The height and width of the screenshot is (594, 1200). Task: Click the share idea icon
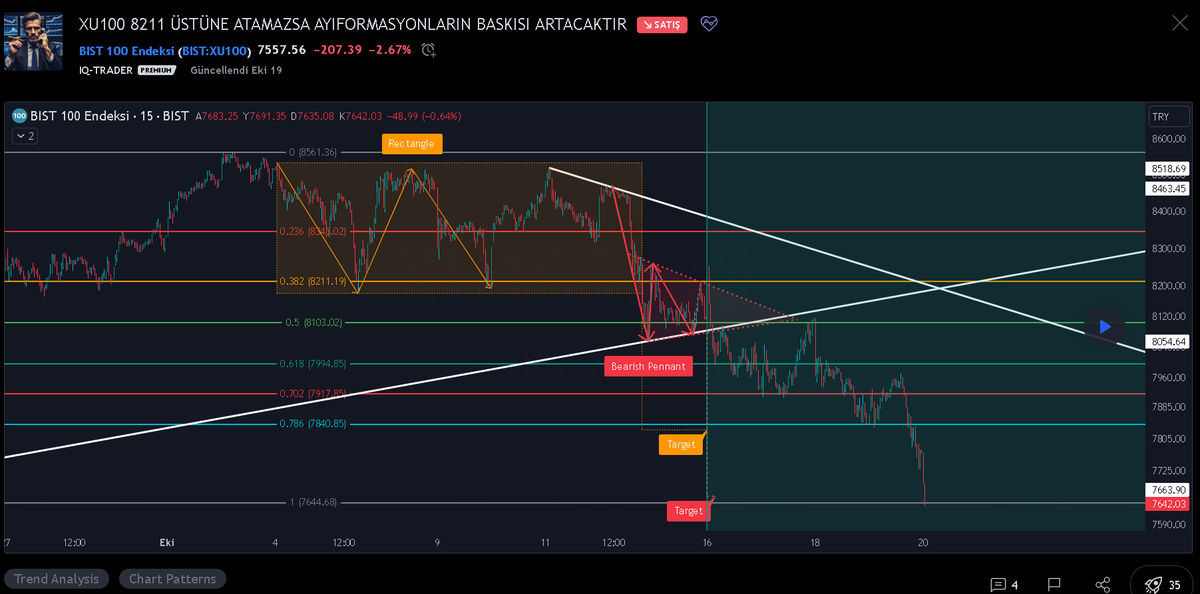click(1103, 584)
